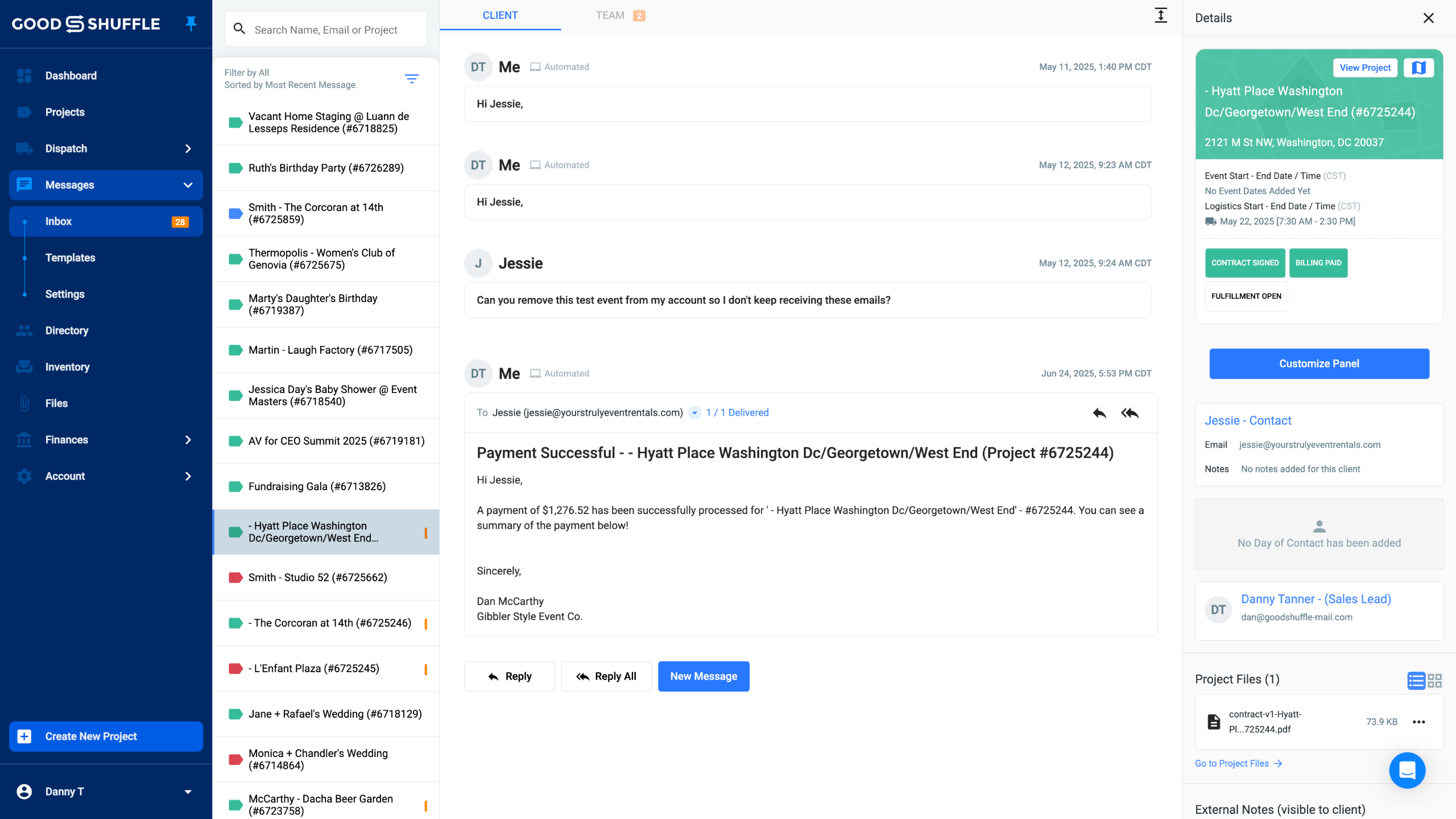Switch to the TEAM tab
1456x819 pixels.
pos(610,15)
